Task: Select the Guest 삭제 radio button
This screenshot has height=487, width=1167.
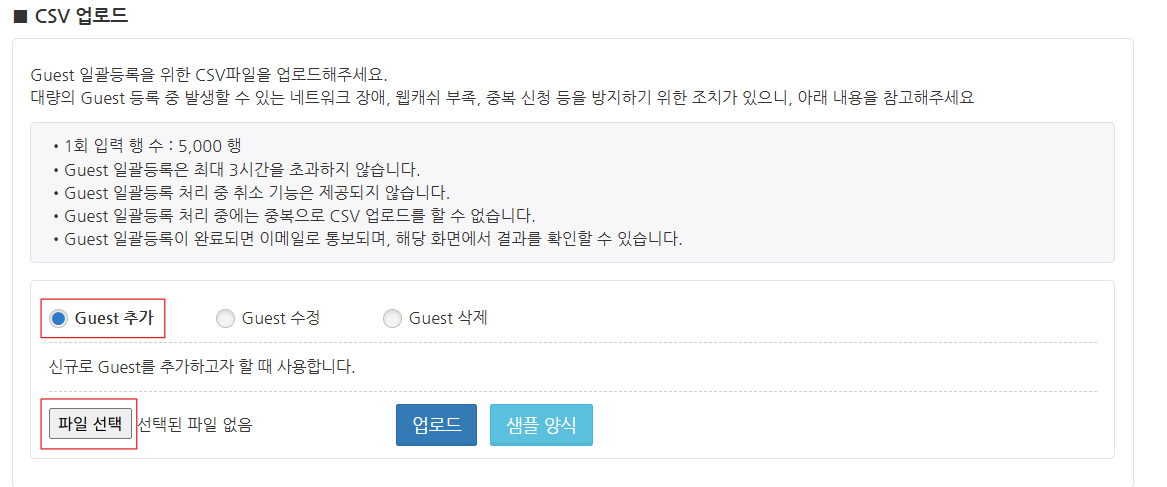Action: point(391,319)
